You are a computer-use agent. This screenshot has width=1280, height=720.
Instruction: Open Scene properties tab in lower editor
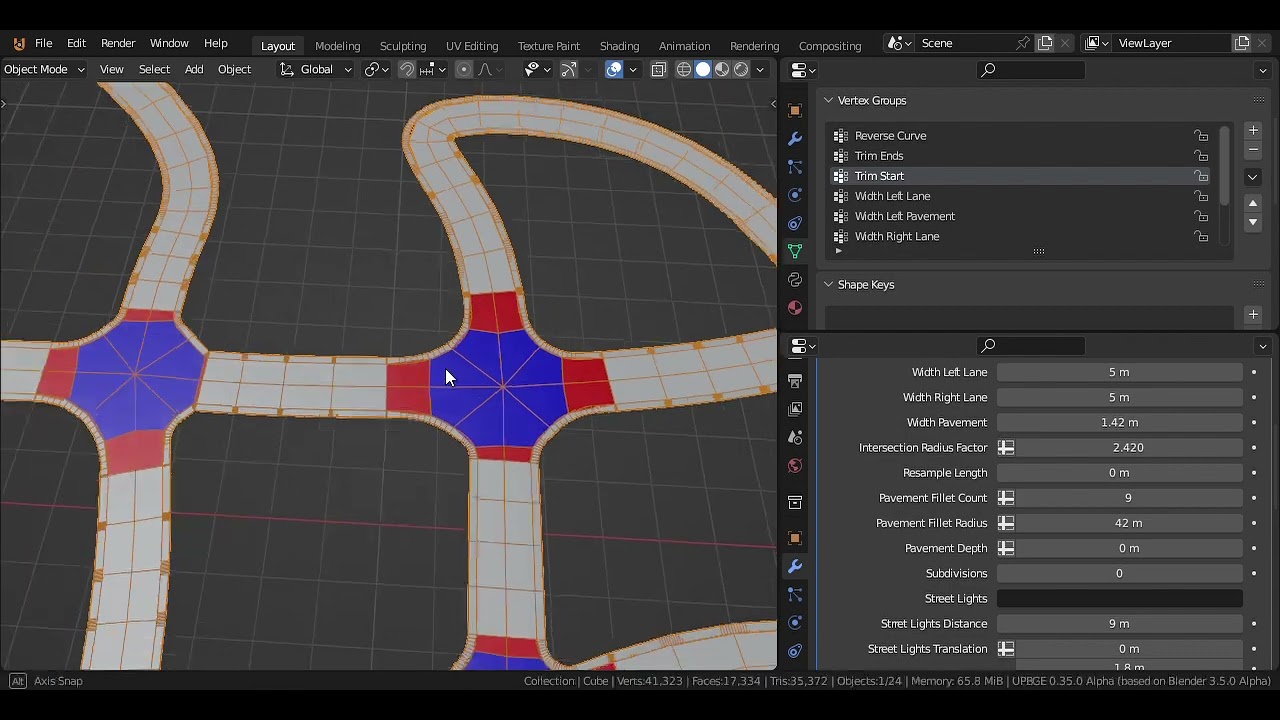[795, 437]
